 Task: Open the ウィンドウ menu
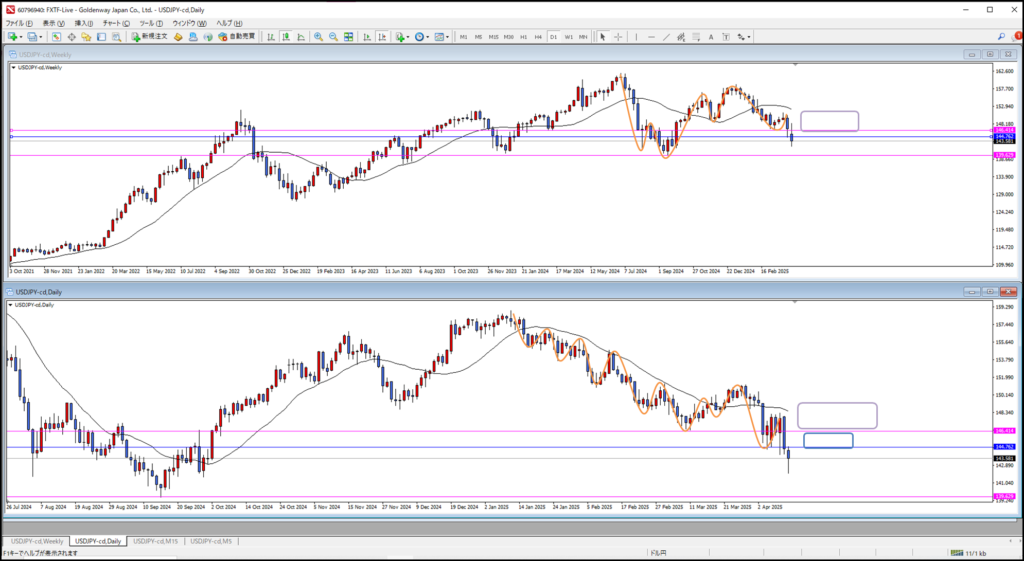pos(189,24)
